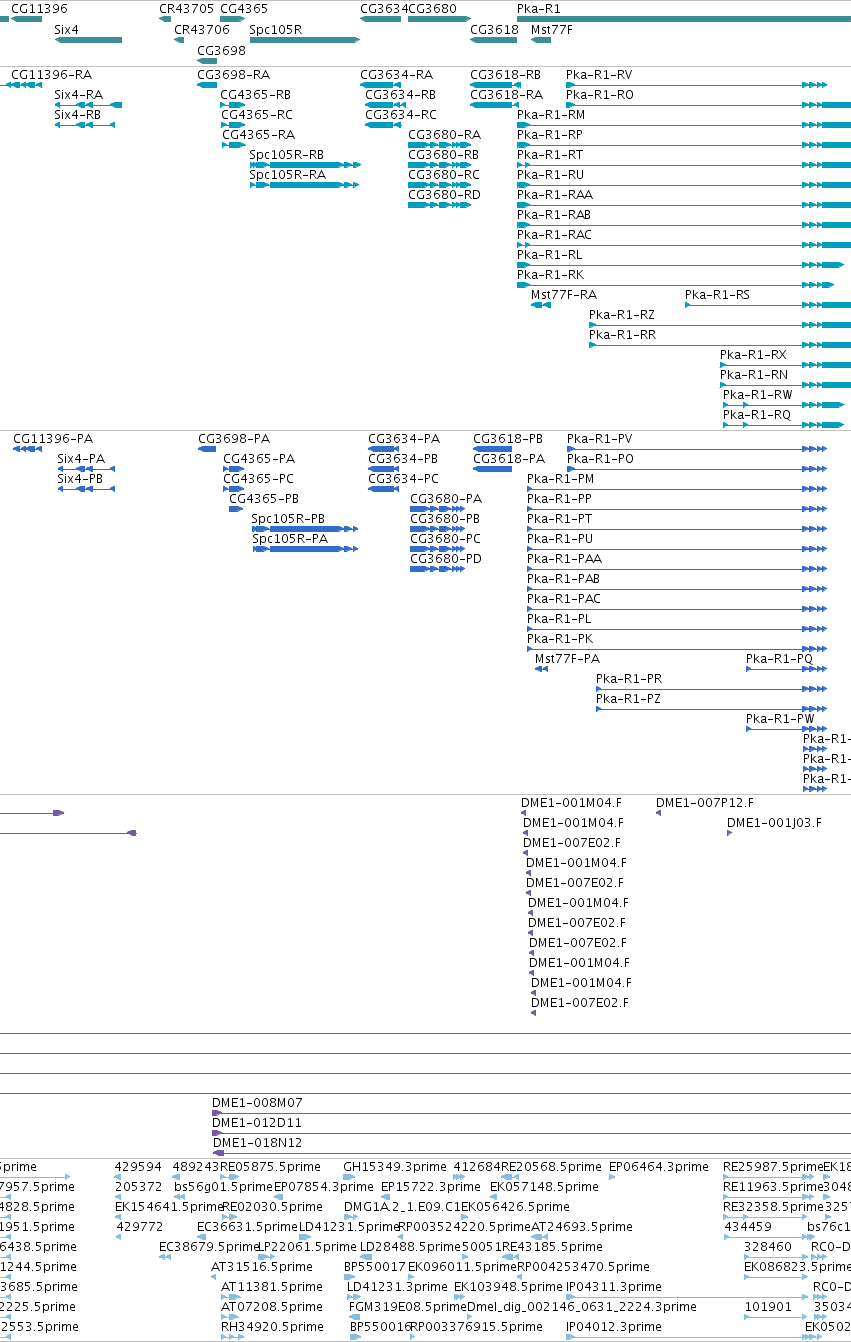The height and width of the screenshot is (1342, 851).
Task: Click EST EC38679.5prime
Action: click(x=210, y=1247)
